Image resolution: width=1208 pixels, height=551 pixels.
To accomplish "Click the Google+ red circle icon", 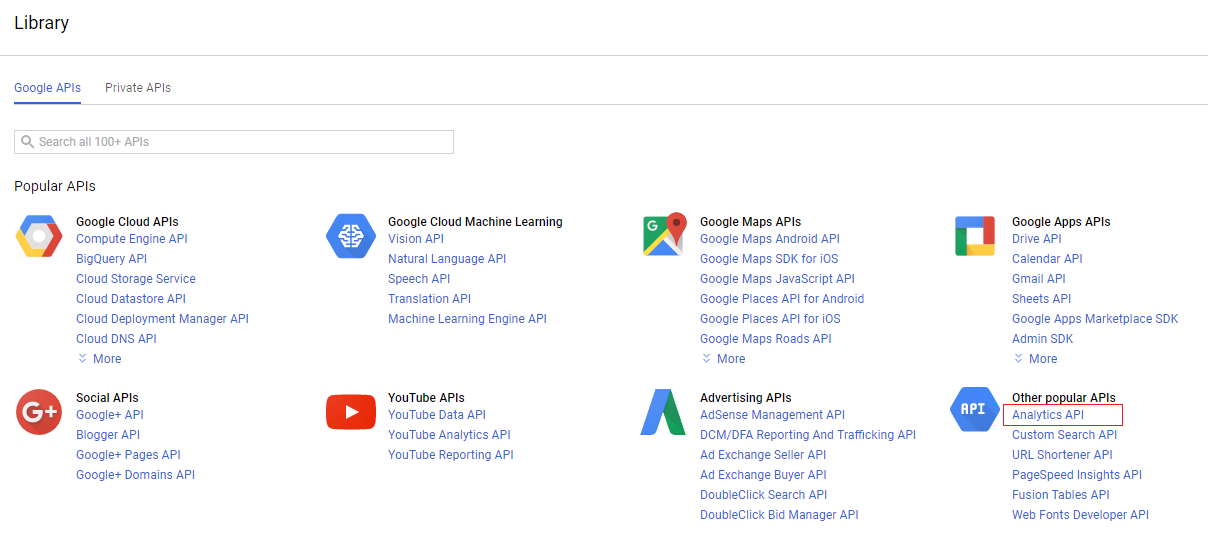I will (x=39, y=412).
